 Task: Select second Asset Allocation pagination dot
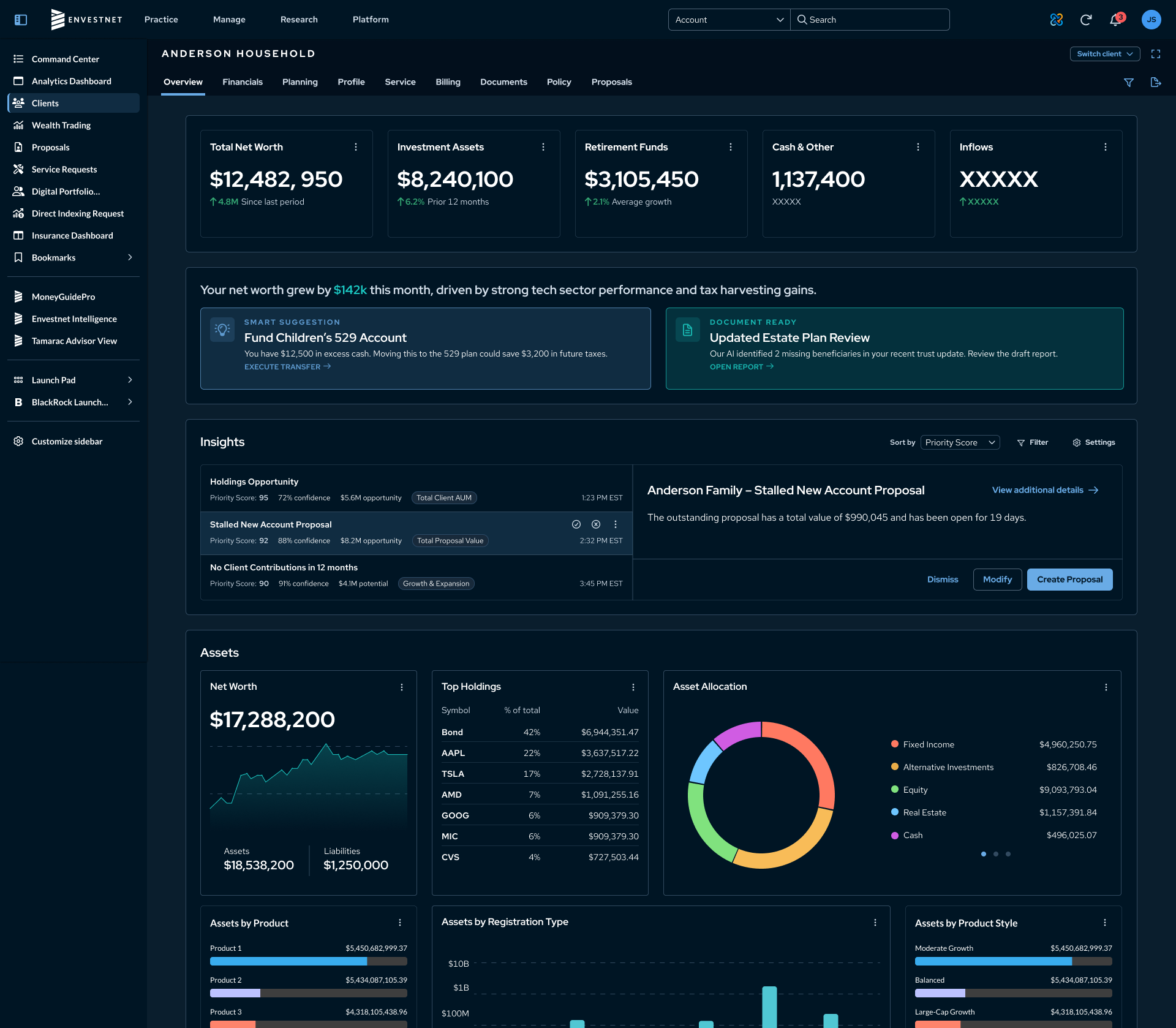[x=996, y=854]
